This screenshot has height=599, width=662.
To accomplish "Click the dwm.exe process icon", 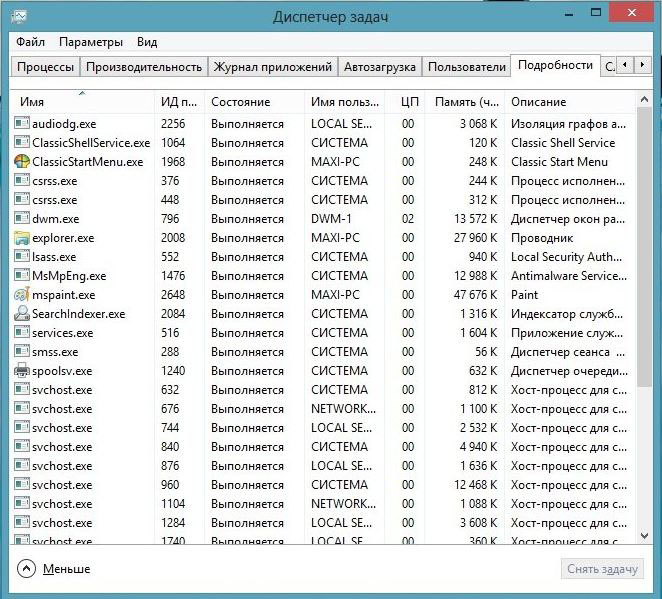I will point(22,219).
